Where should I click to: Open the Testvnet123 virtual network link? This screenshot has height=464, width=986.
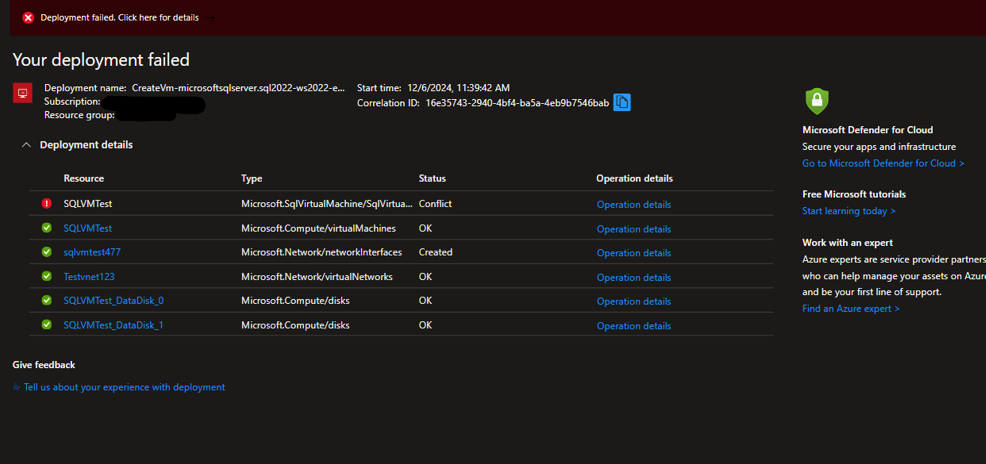point(89,277)
